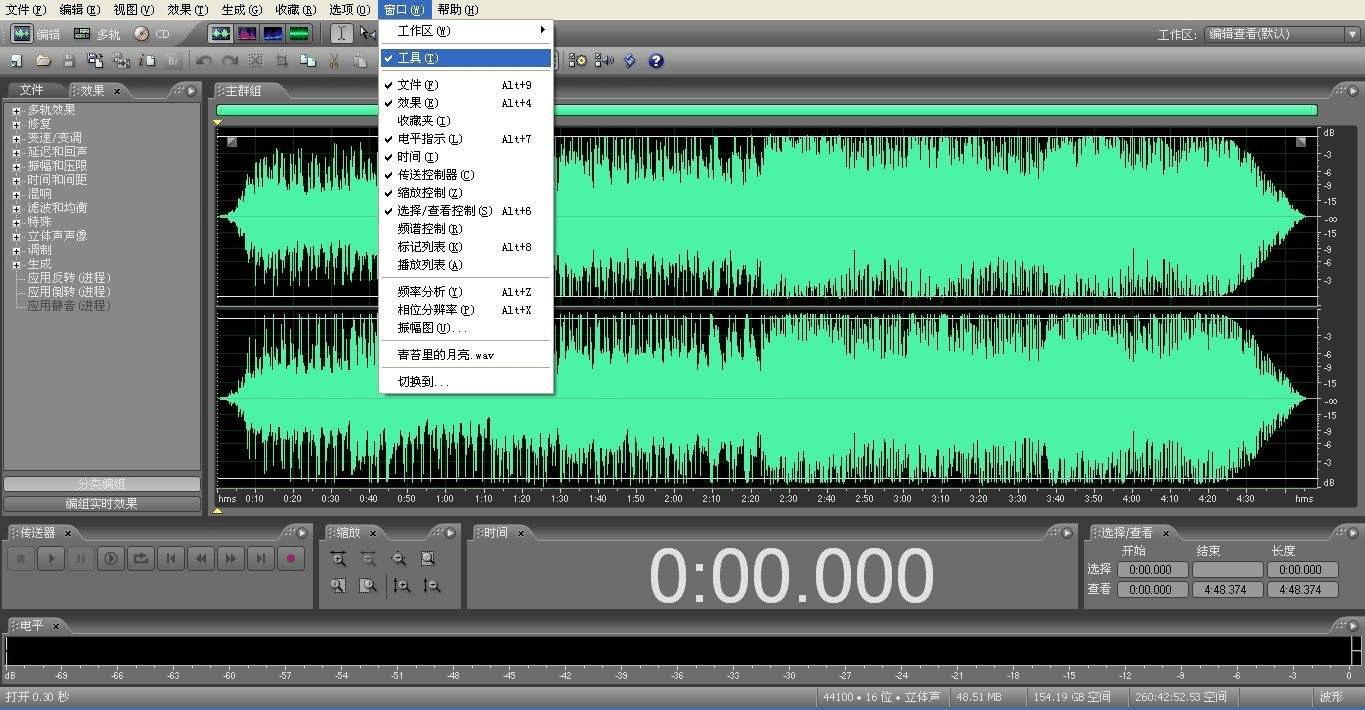This screenshot has width=1365, height=710.
Task: Expand the 滤波和均衡 effects category
Action: point(17,208)
